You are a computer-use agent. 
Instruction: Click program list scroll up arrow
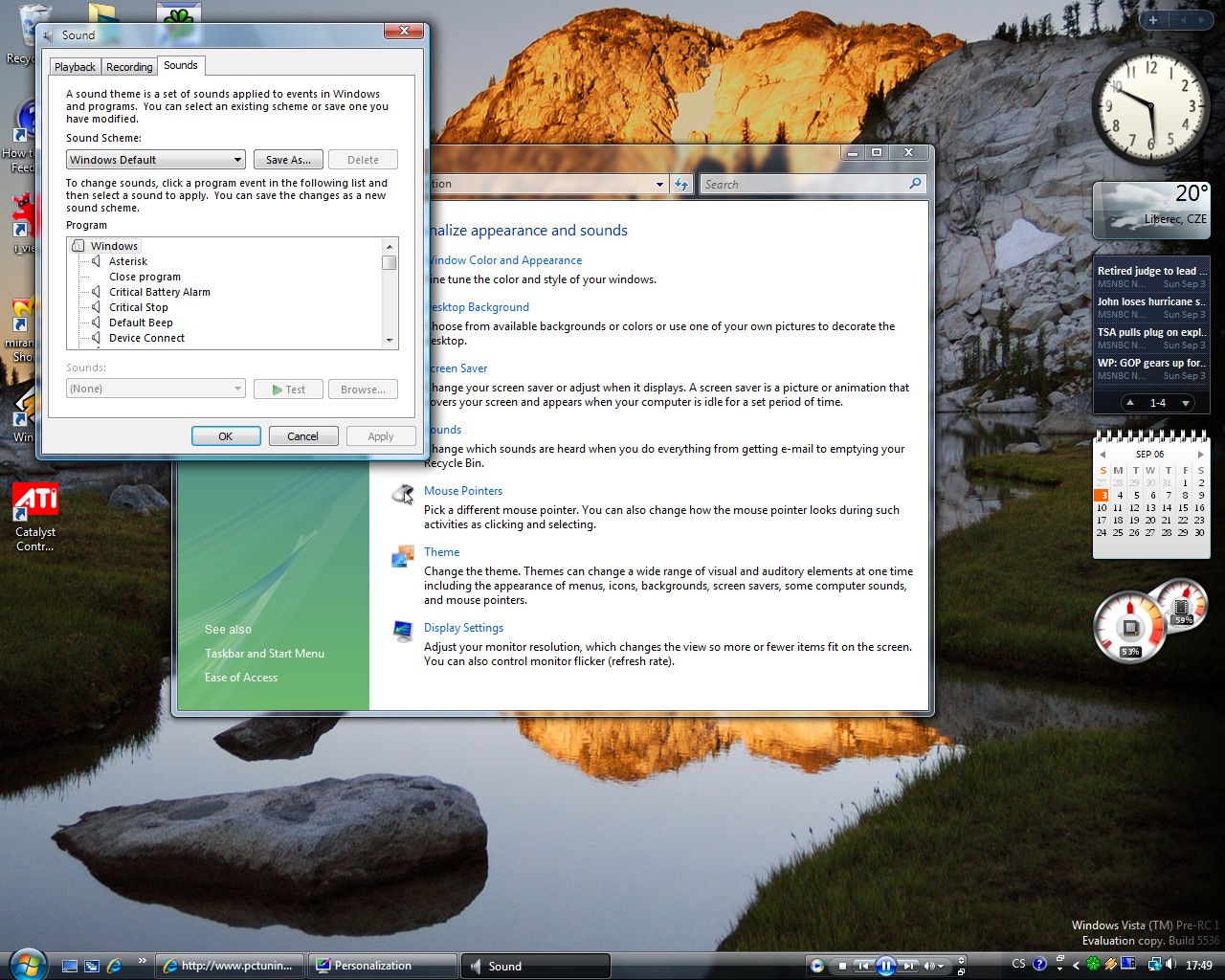tap(389, 246)
